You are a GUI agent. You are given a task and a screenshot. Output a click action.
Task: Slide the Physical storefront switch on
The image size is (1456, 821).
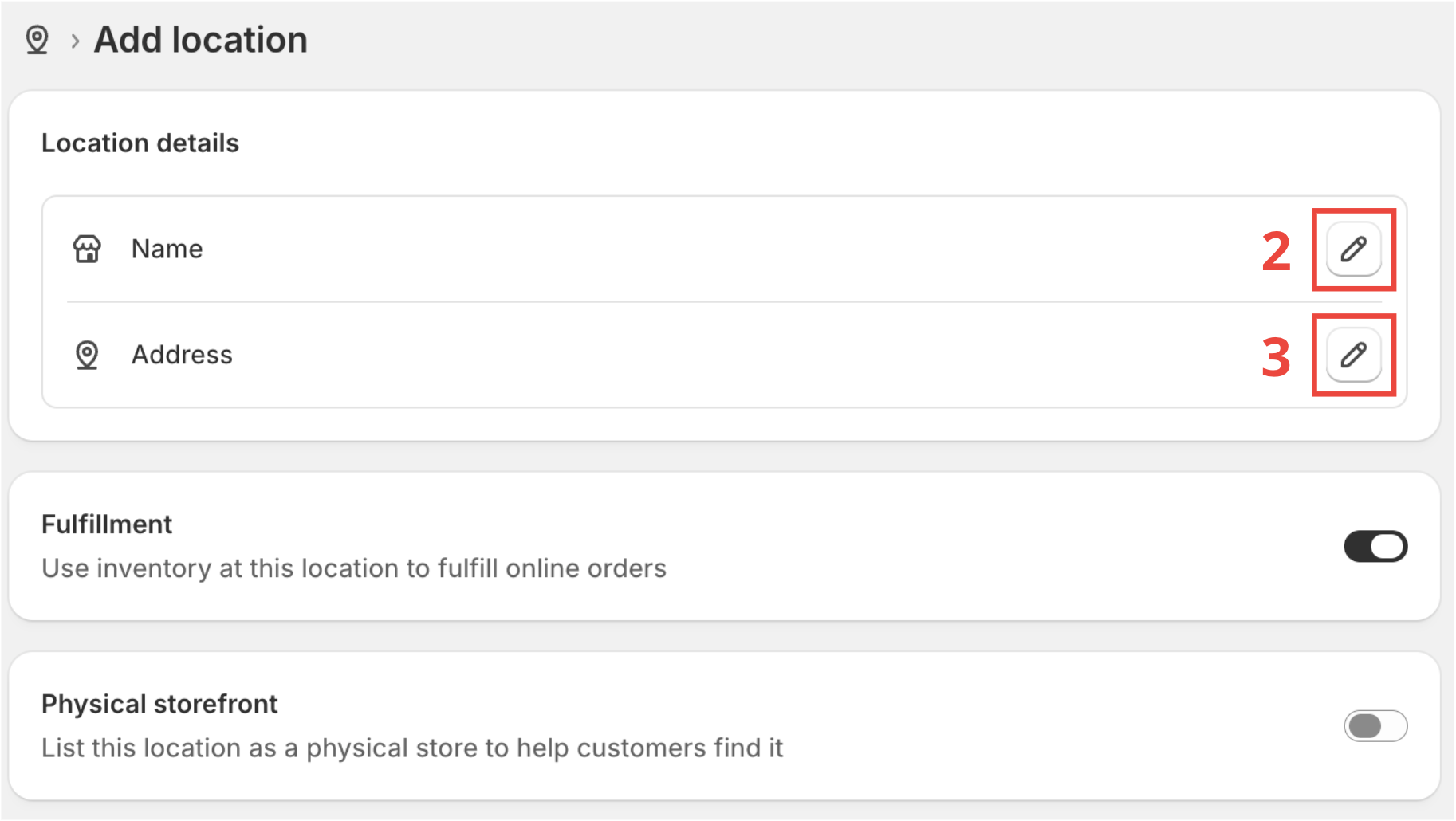(x=1374, y=725)
